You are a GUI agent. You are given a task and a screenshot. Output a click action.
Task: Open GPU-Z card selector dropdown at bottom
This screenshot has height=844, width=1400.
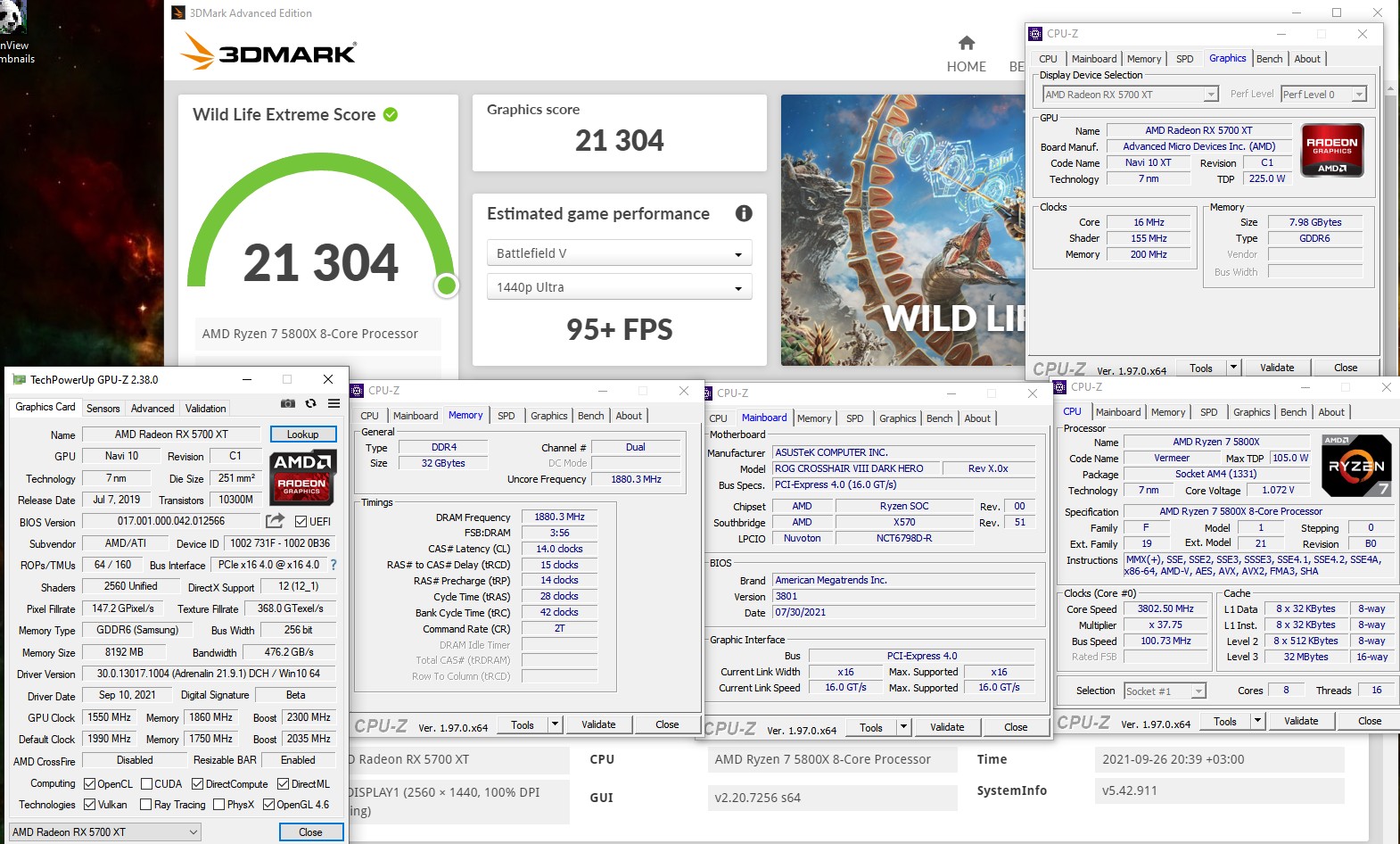tap(104, 832)
